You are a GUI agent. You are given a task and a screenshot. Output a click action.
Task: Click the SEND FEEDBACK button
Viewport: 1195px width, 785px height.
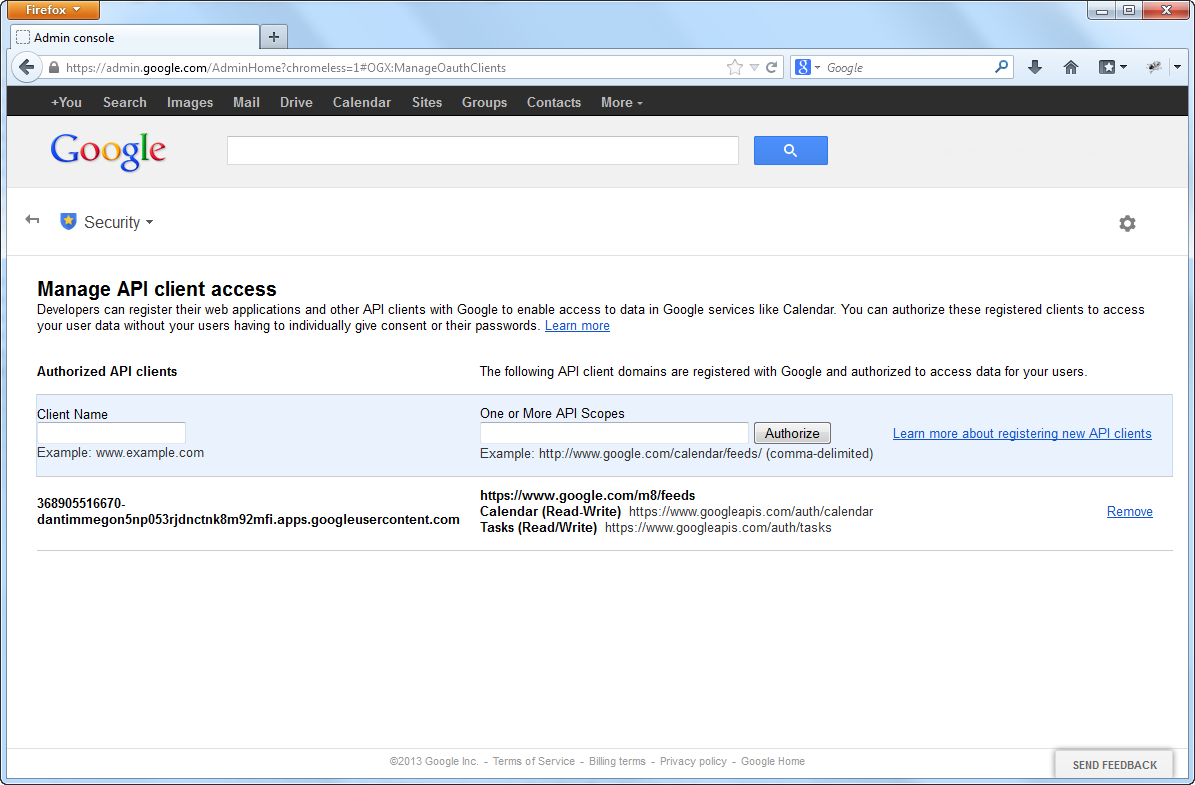[1114, 764]
